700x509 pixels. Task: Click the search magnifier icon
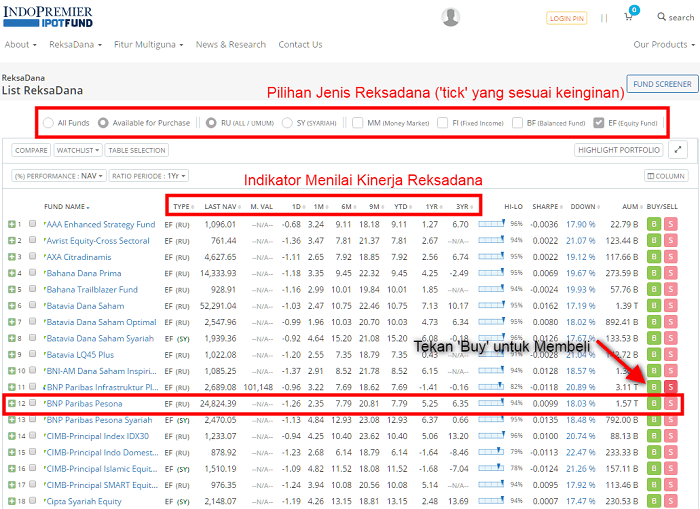point(661,17)
